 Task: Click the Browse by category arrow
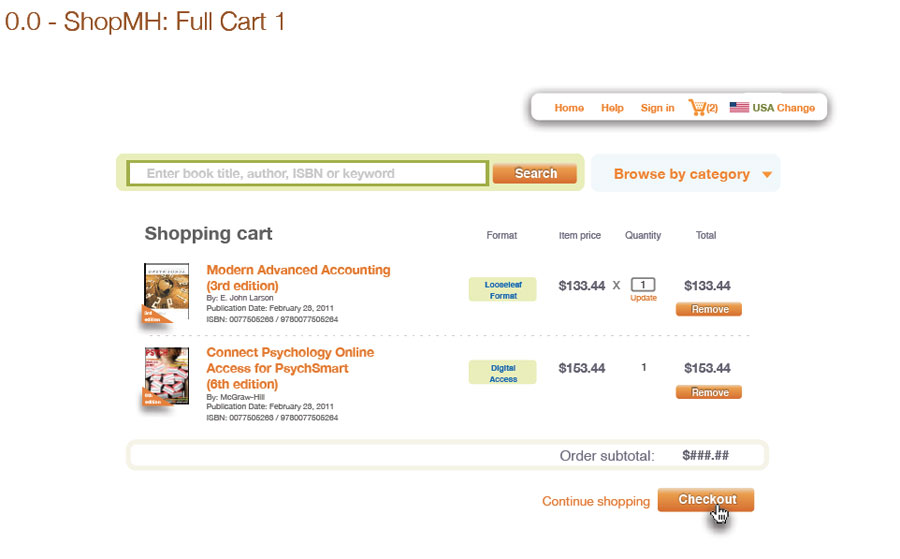tap(767, 175)
